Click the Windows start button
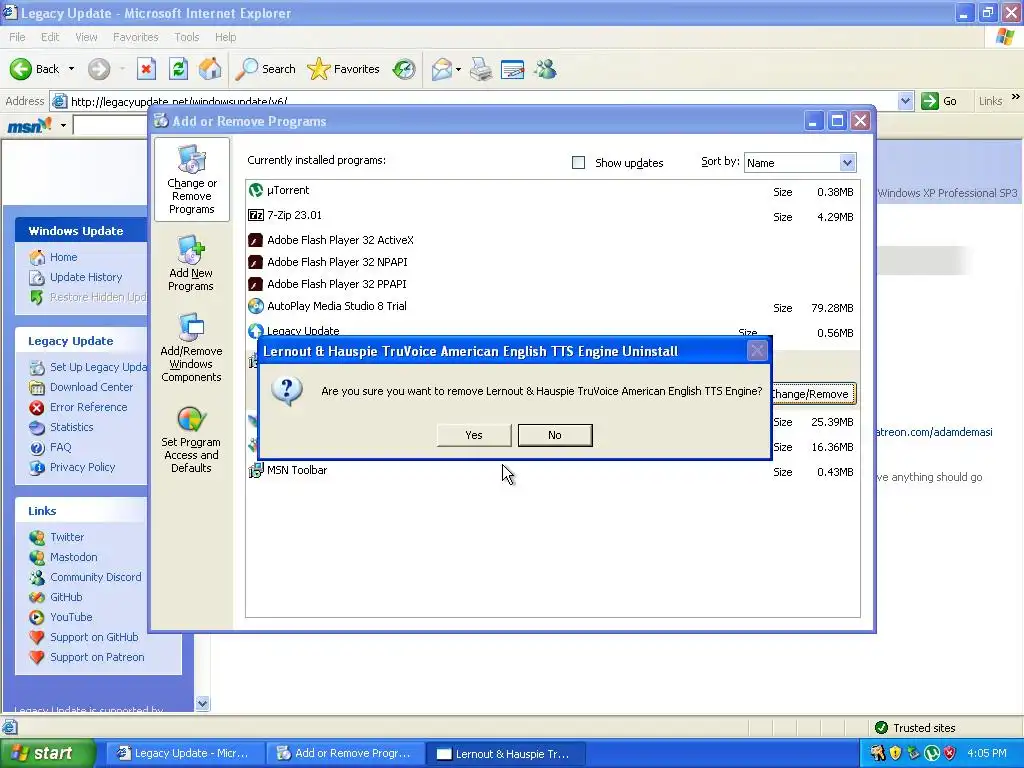 [47, 753]
